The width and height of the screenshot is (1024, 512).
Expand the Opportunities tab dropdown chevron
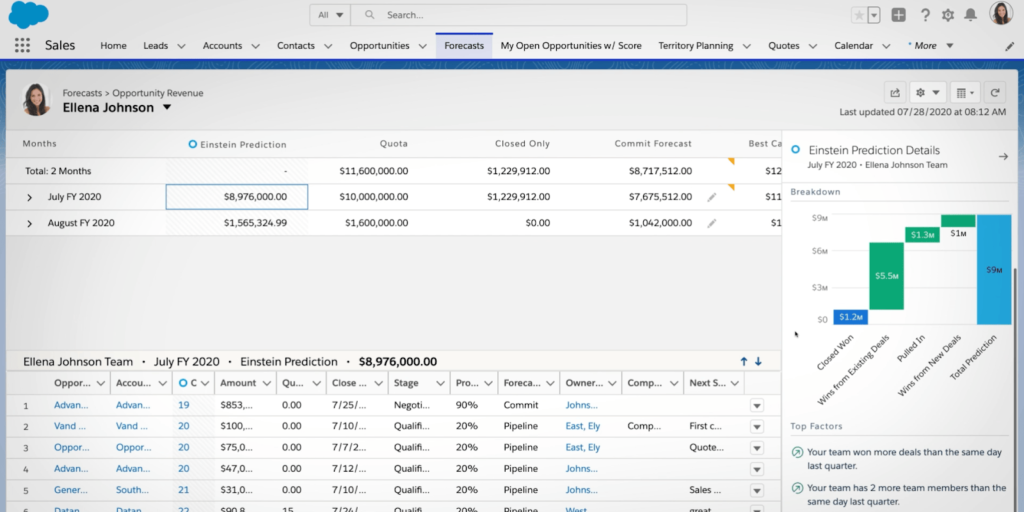[423, 46]
